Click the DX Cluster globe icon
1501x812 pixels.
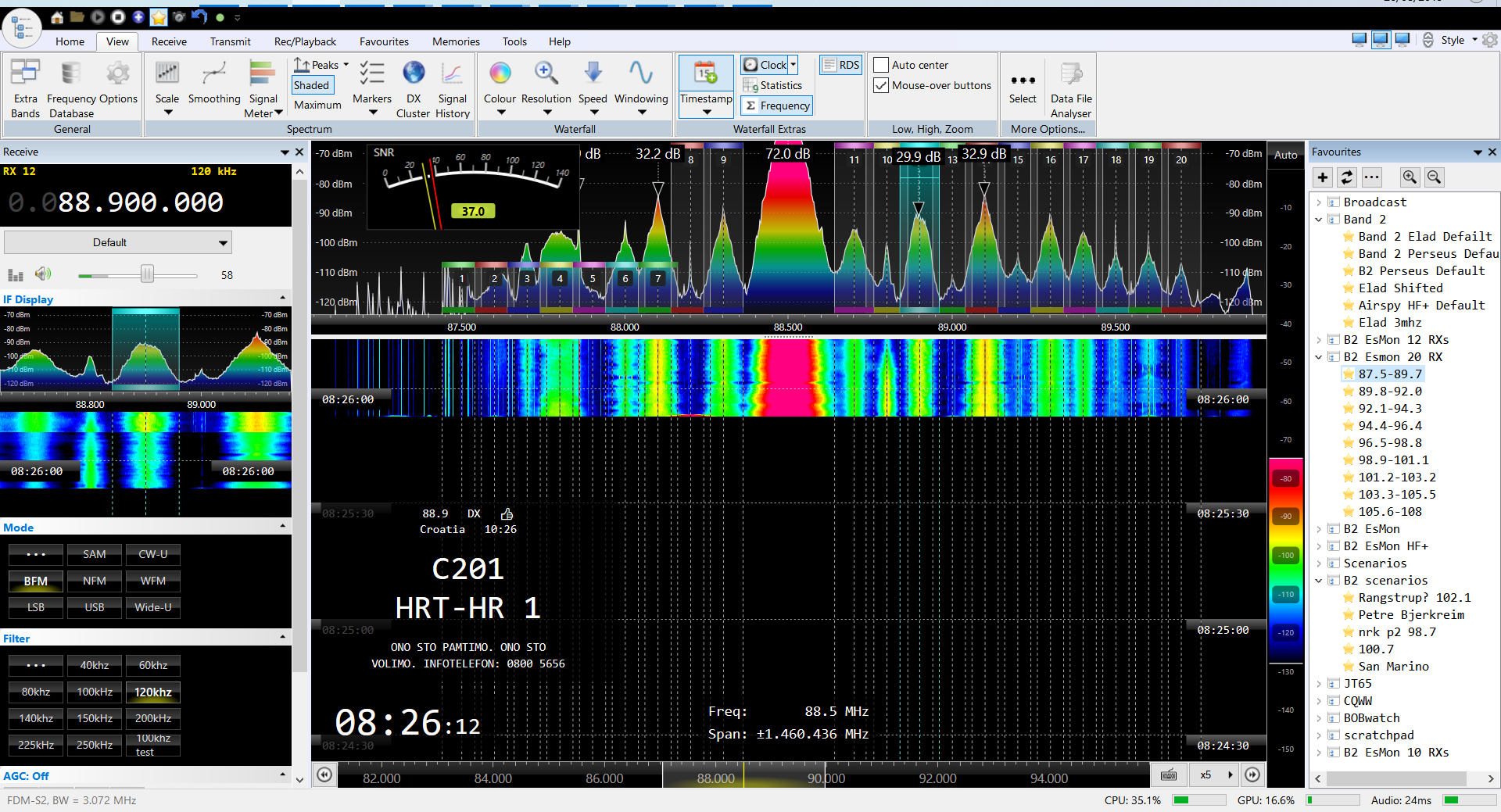413,74
